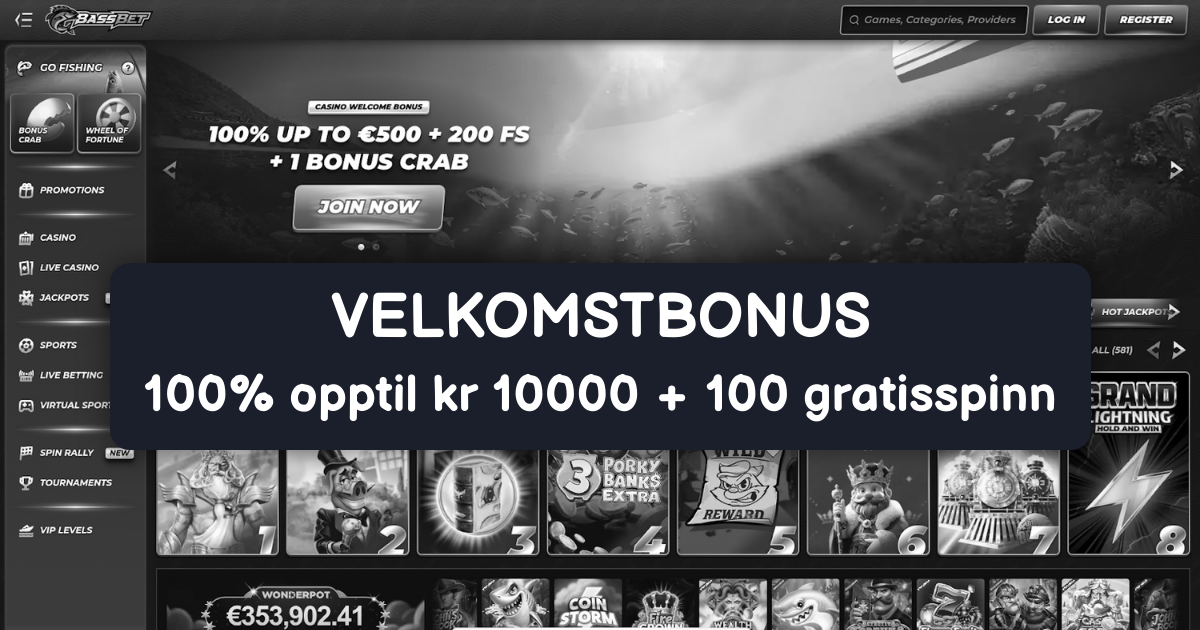
Task: Show the previous banner slide with the left arrow
Action: click(x=169, y=171)
